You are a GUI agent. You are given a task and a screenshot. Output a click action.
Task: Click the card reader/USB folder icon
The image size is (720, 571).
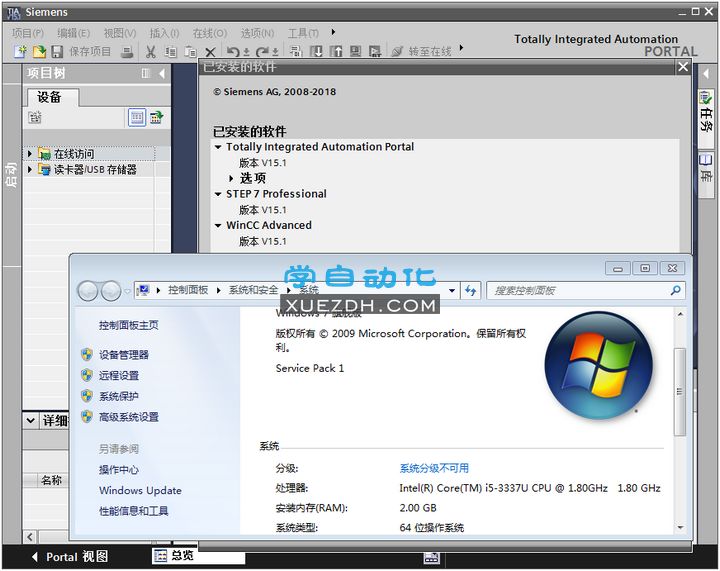[x=44, y=169]
